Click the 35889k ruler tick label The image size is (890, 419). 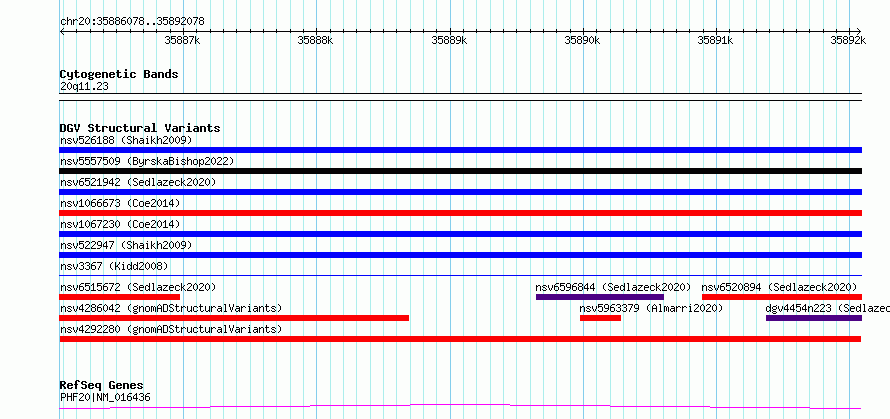[449, 40]
